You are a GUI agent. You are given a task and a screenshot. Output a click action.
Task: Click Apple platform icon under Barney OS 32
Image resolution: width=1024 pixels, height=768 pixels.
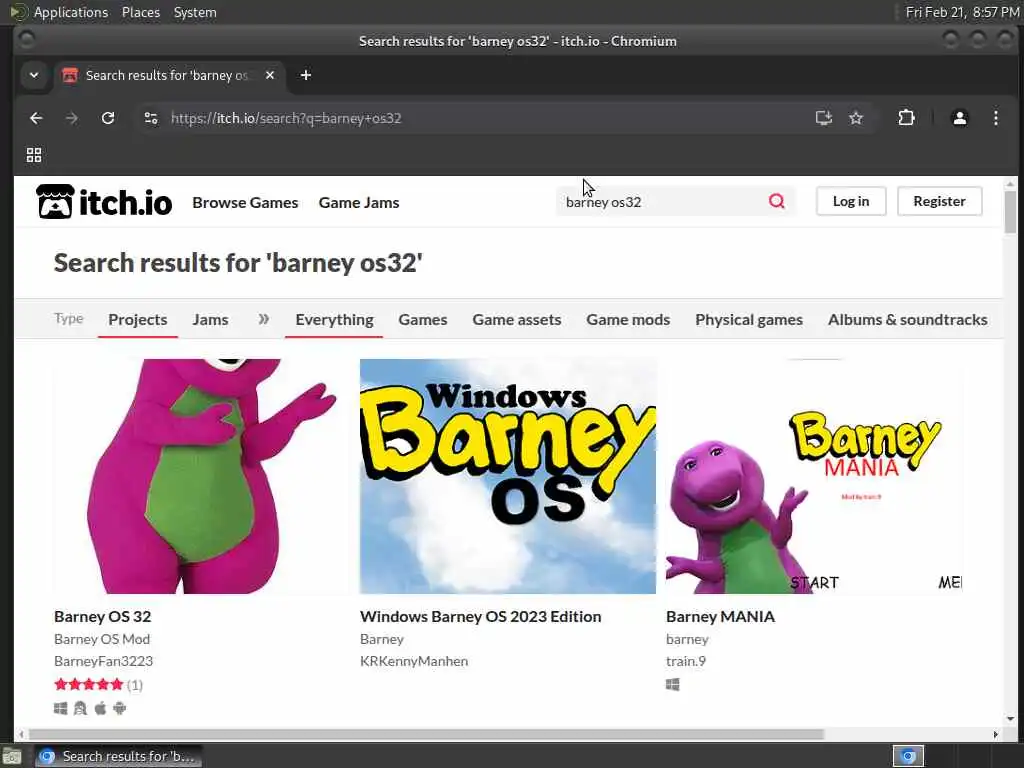coord(100,708)
